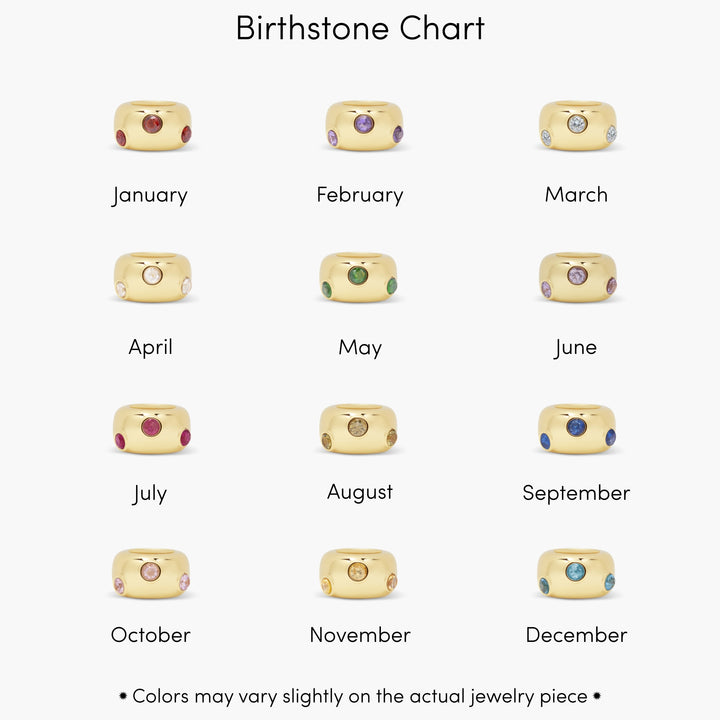Select the February amethyst birthstone ring

tap(363, 126)
